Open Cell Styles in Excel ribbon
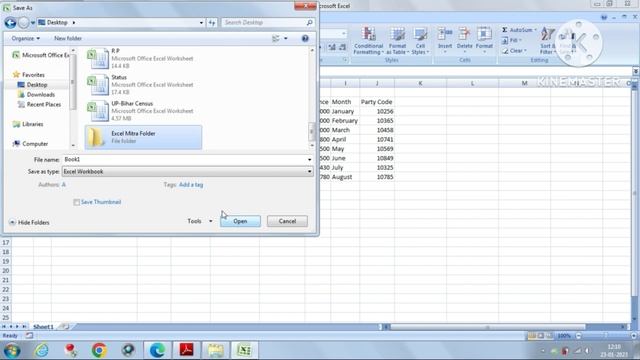This screenshot has width=640, height=360. click(x=420, y=41)
